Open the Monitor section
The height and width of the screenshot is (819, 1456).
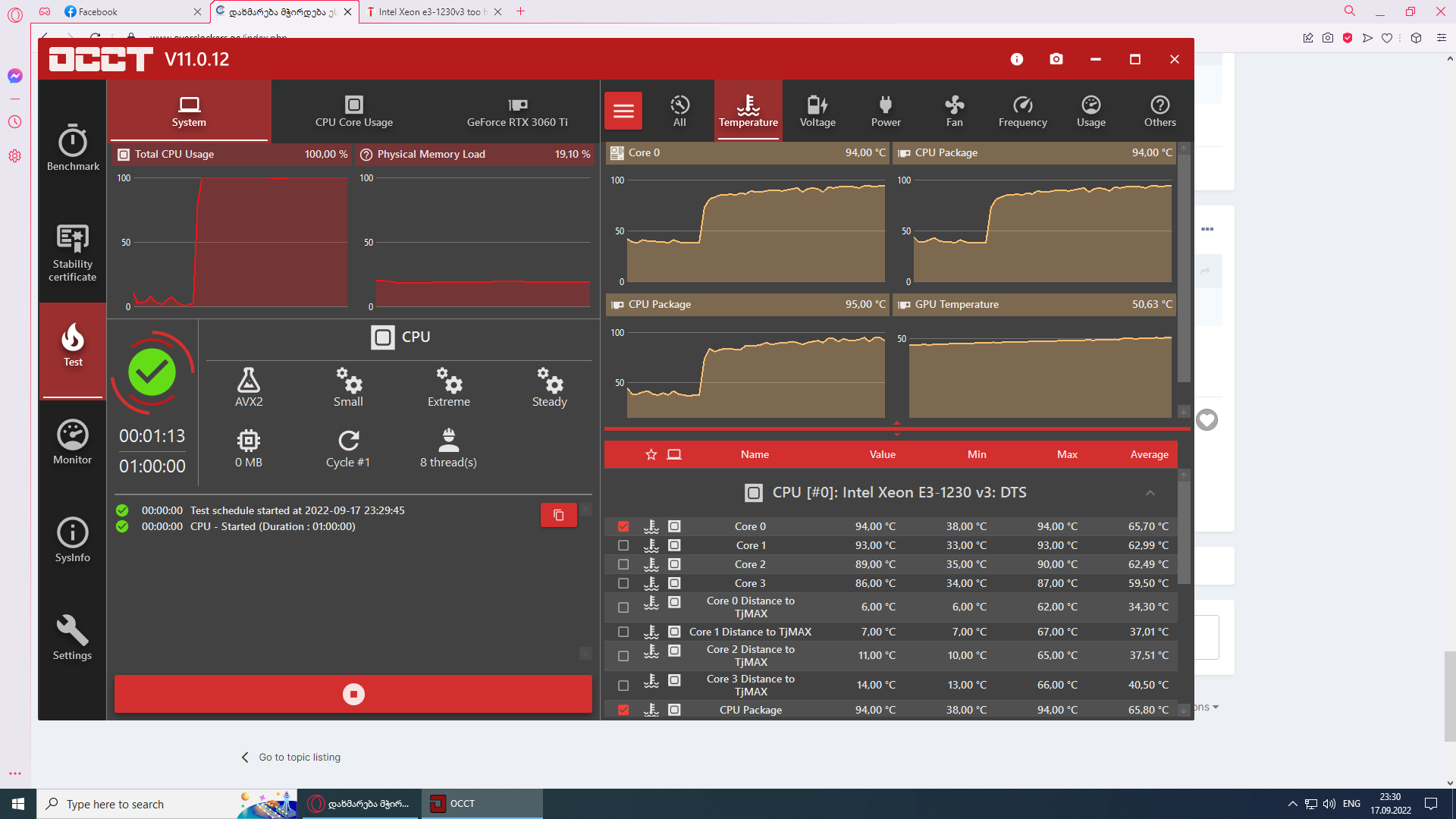pyautogui.click(x=73, y=442)
